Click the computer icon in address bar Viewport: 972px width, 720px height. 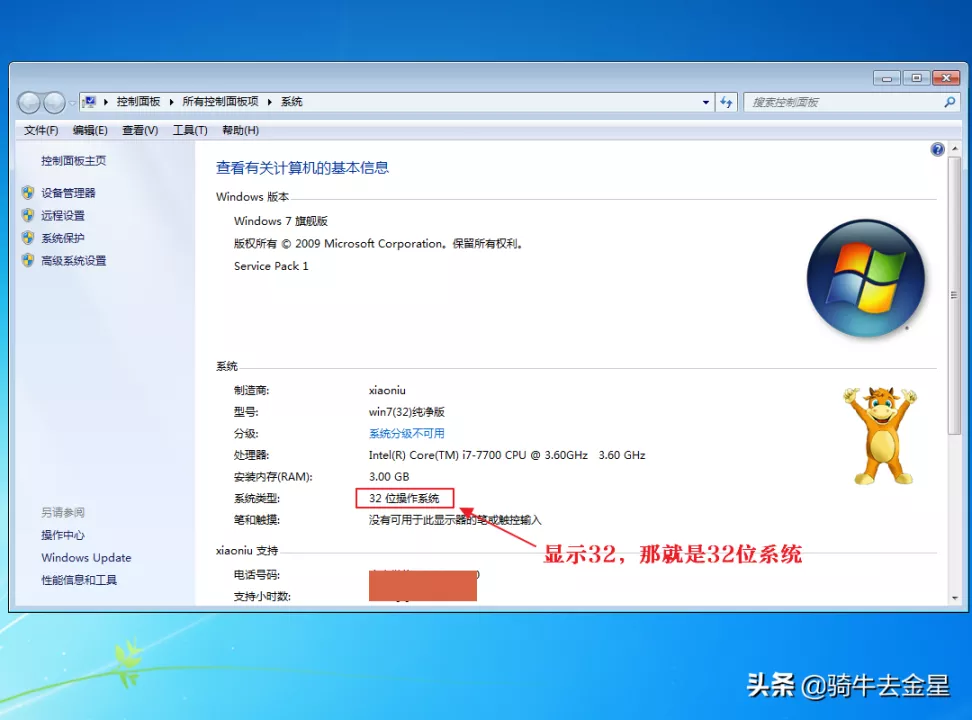point(90,102)
